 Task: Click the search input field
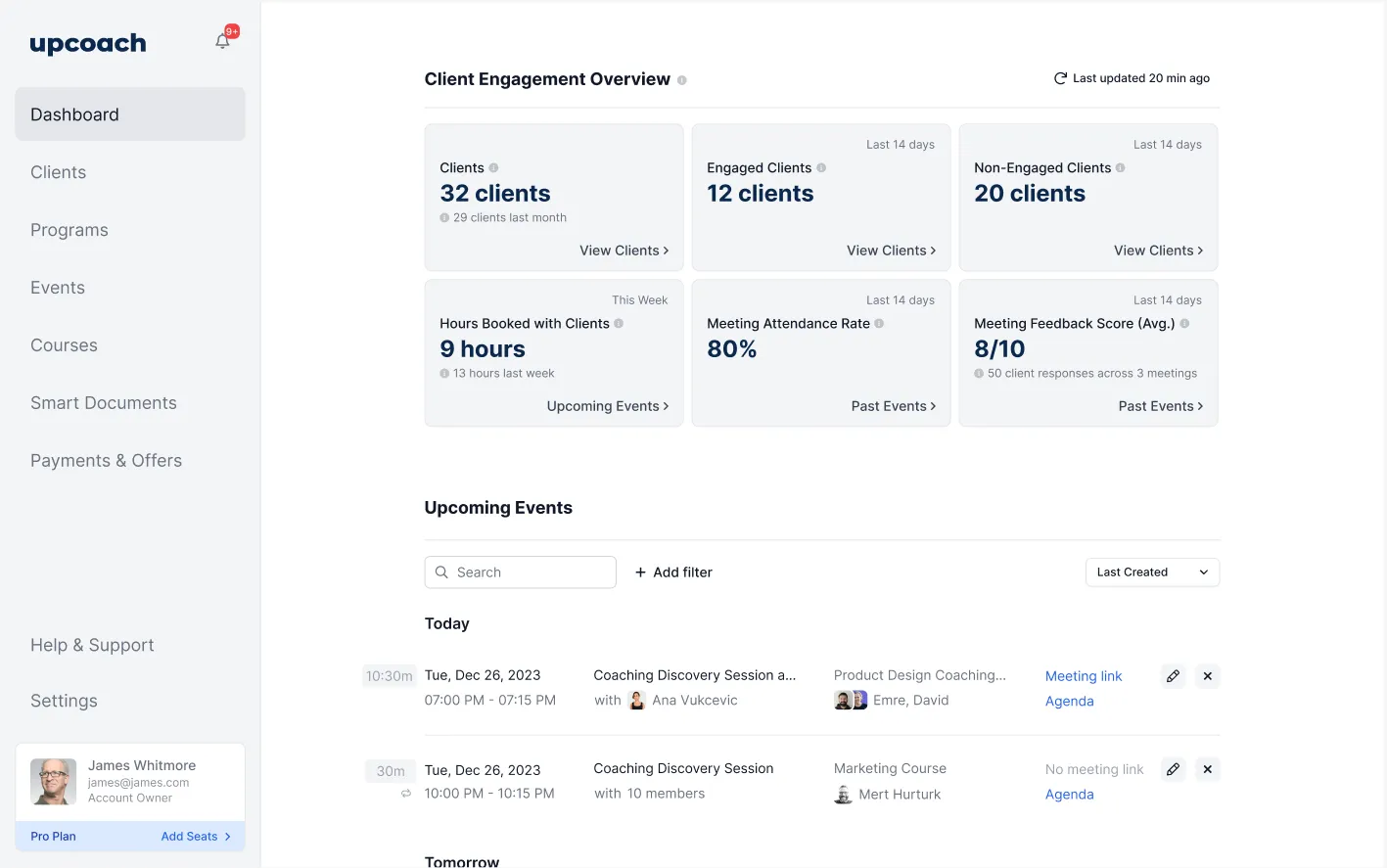[520, 571]
